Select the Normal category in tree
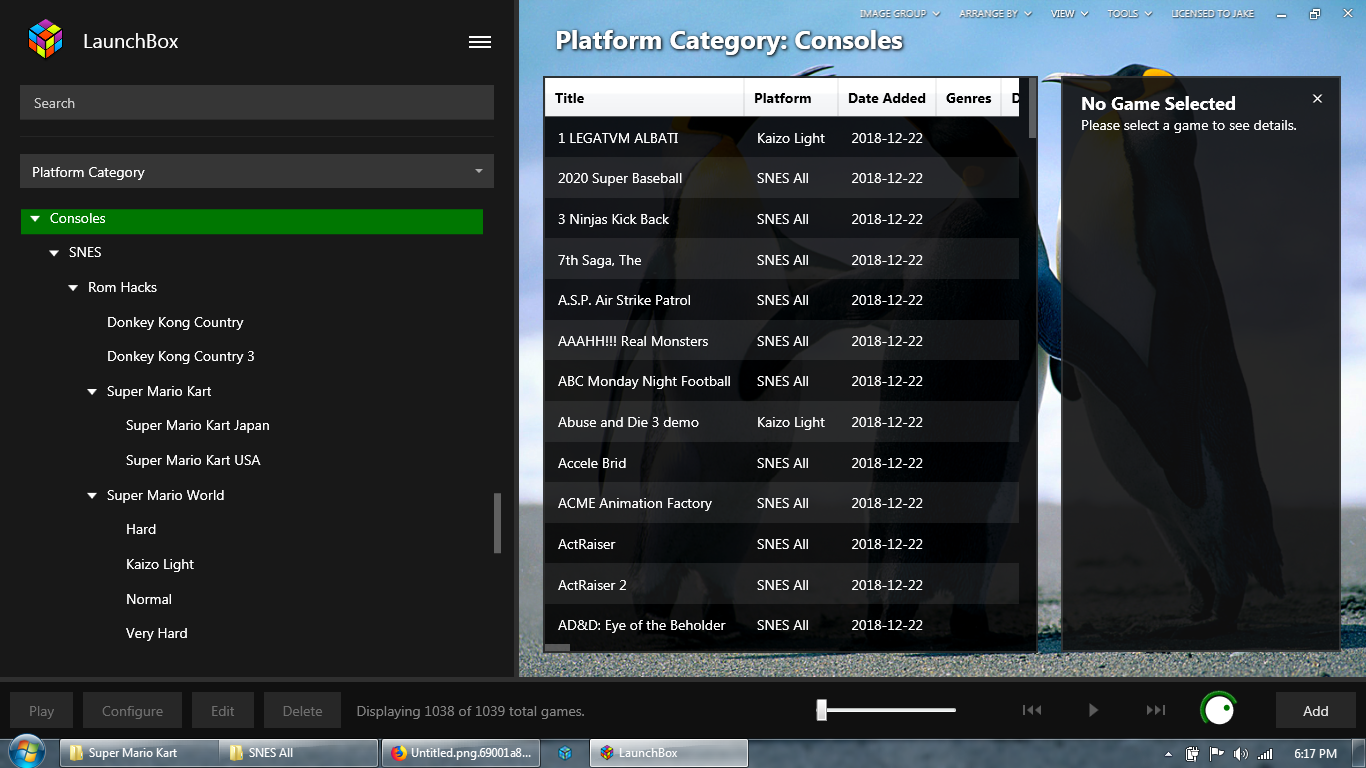Viewport: 1366px width, 768px height. coord(149,599)
